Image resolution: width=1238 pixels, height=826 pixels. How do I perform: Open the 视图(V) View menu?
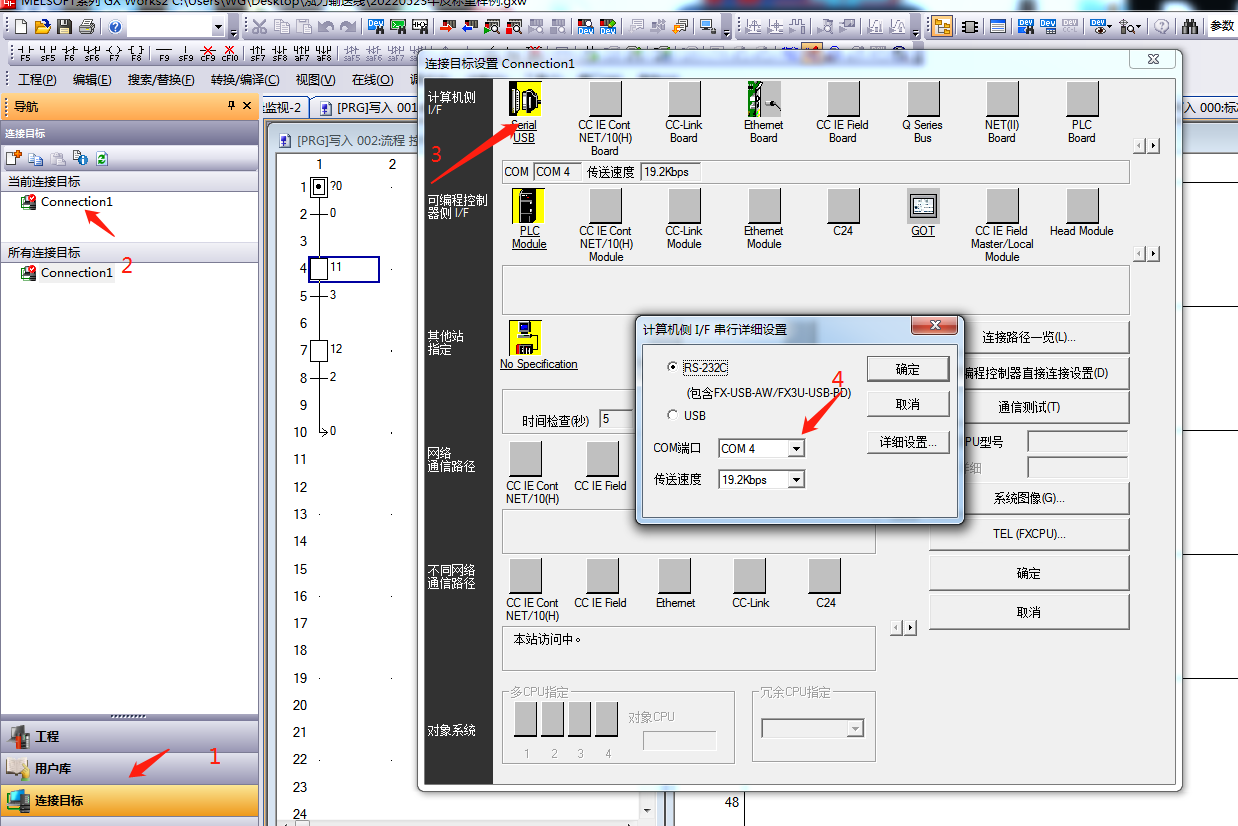[315, 80]
